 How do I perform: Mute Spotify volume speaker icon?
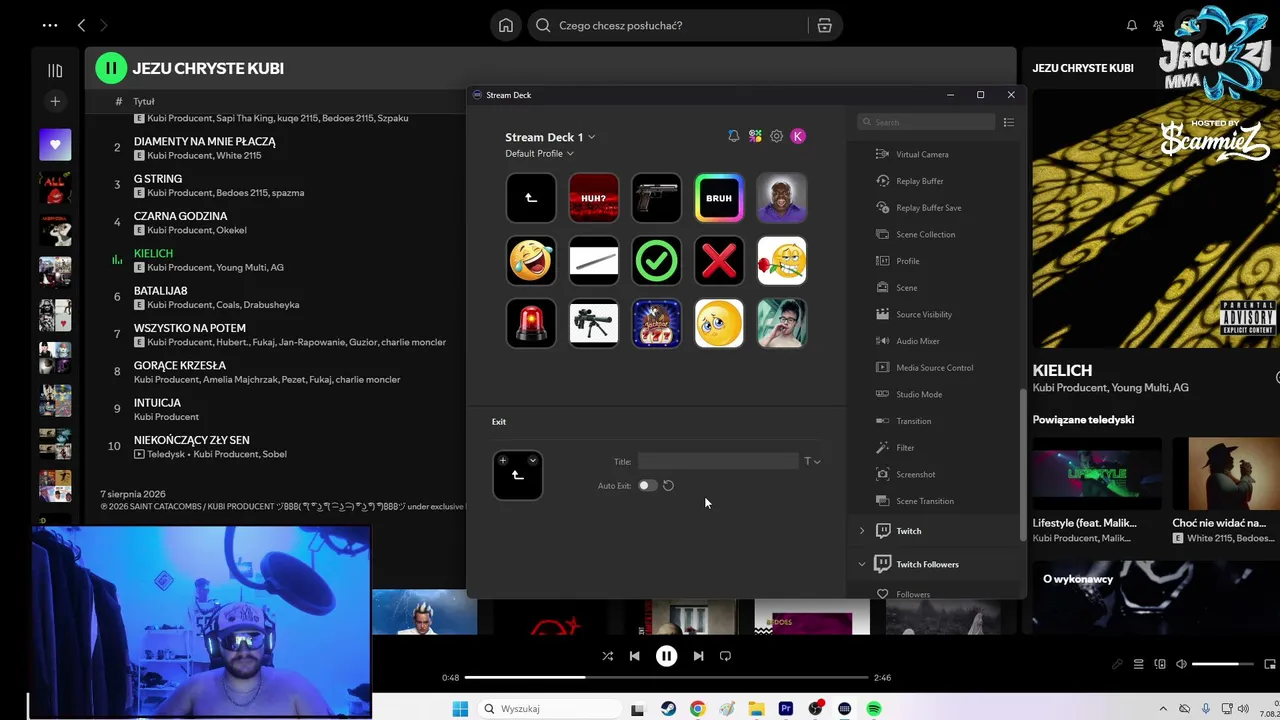pyautogui.click(x=1181, y=664)
